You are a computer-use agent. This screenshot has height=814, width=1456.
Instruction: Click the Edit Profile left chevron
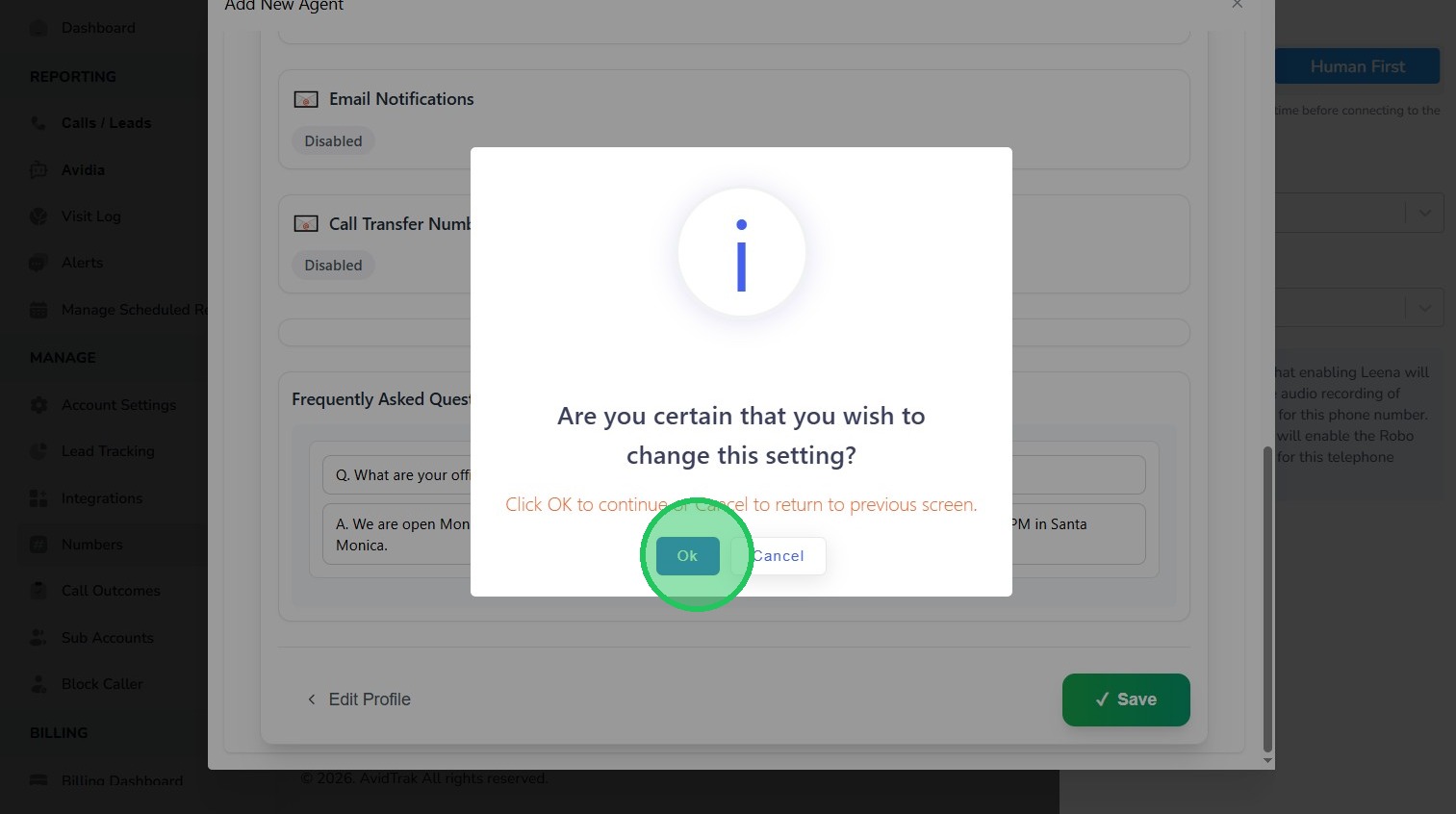coord(311,700)
